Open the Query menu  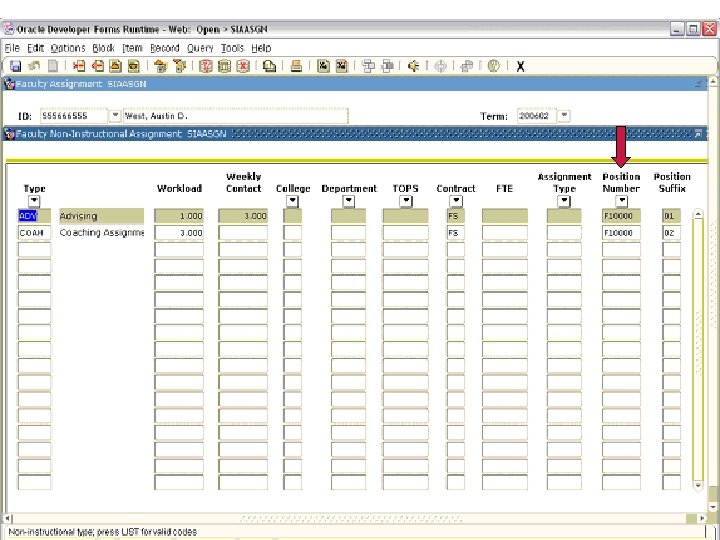200,48
